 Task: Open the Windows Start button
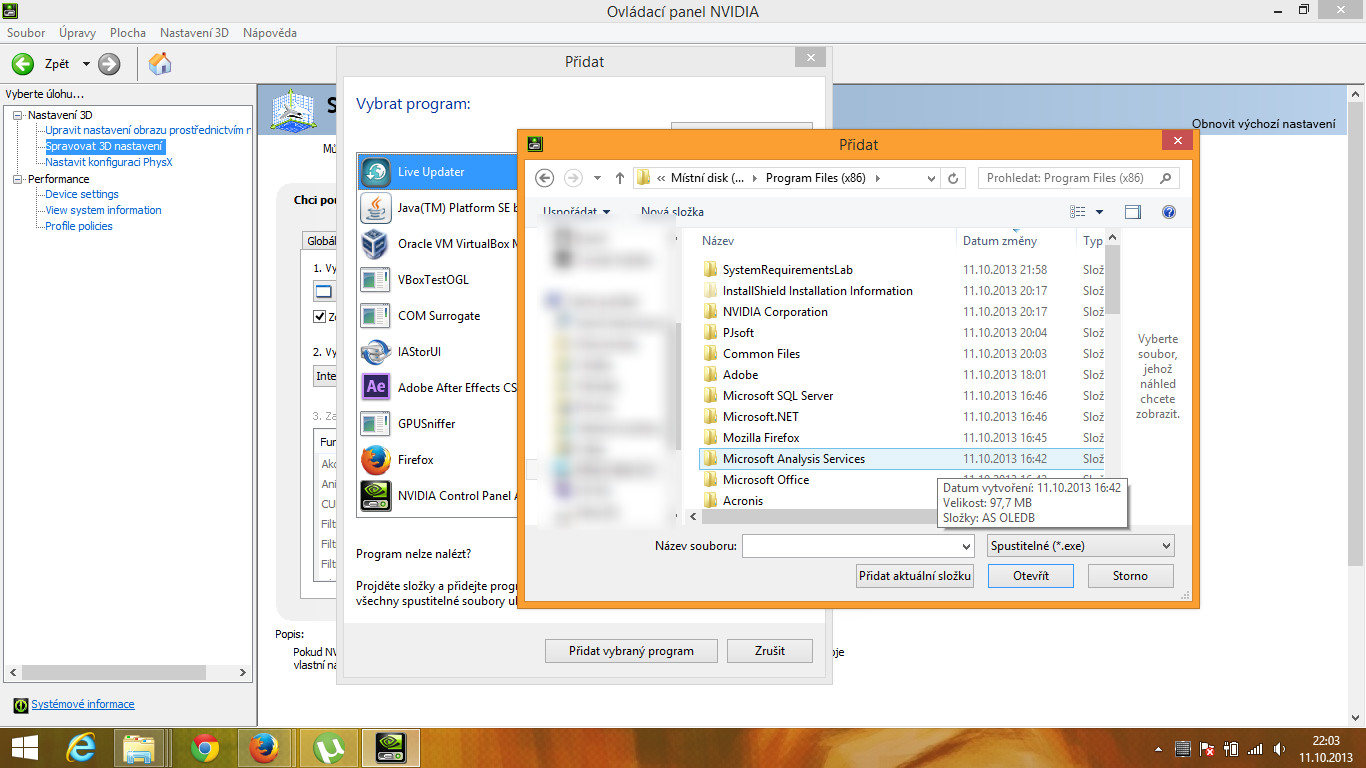[x=25, y=748]
